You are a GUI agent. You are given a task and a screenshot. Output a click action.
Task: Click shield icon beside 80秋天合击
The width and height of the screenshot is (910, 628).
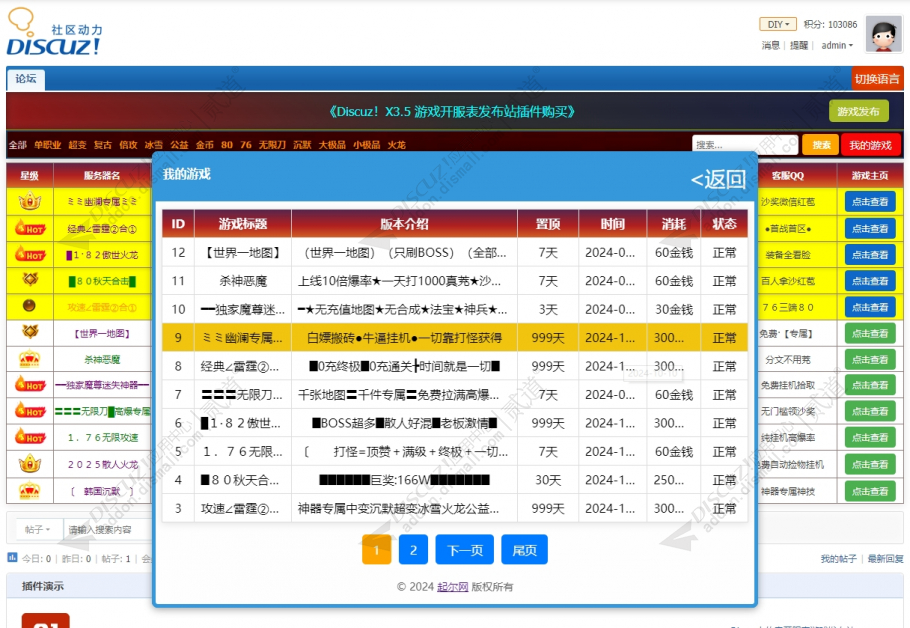pos(30,280)
